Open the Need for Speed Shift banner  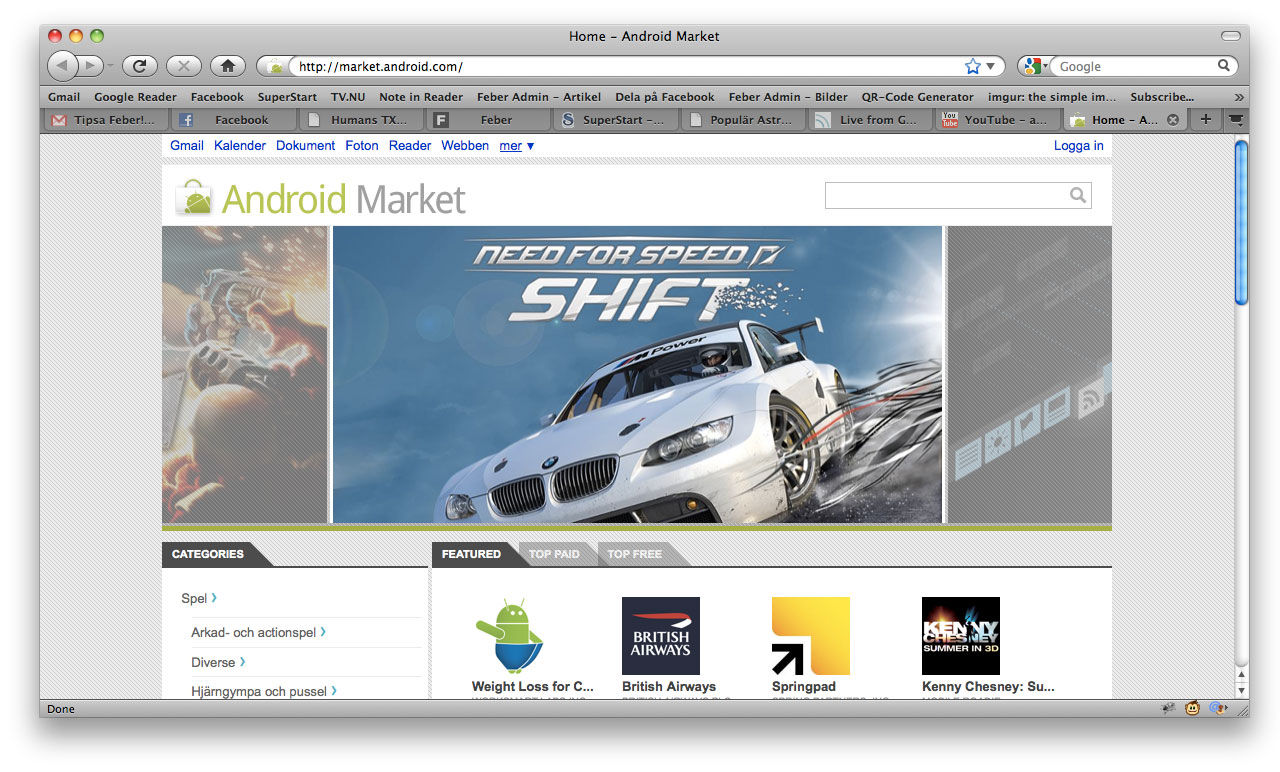(637, 374)
